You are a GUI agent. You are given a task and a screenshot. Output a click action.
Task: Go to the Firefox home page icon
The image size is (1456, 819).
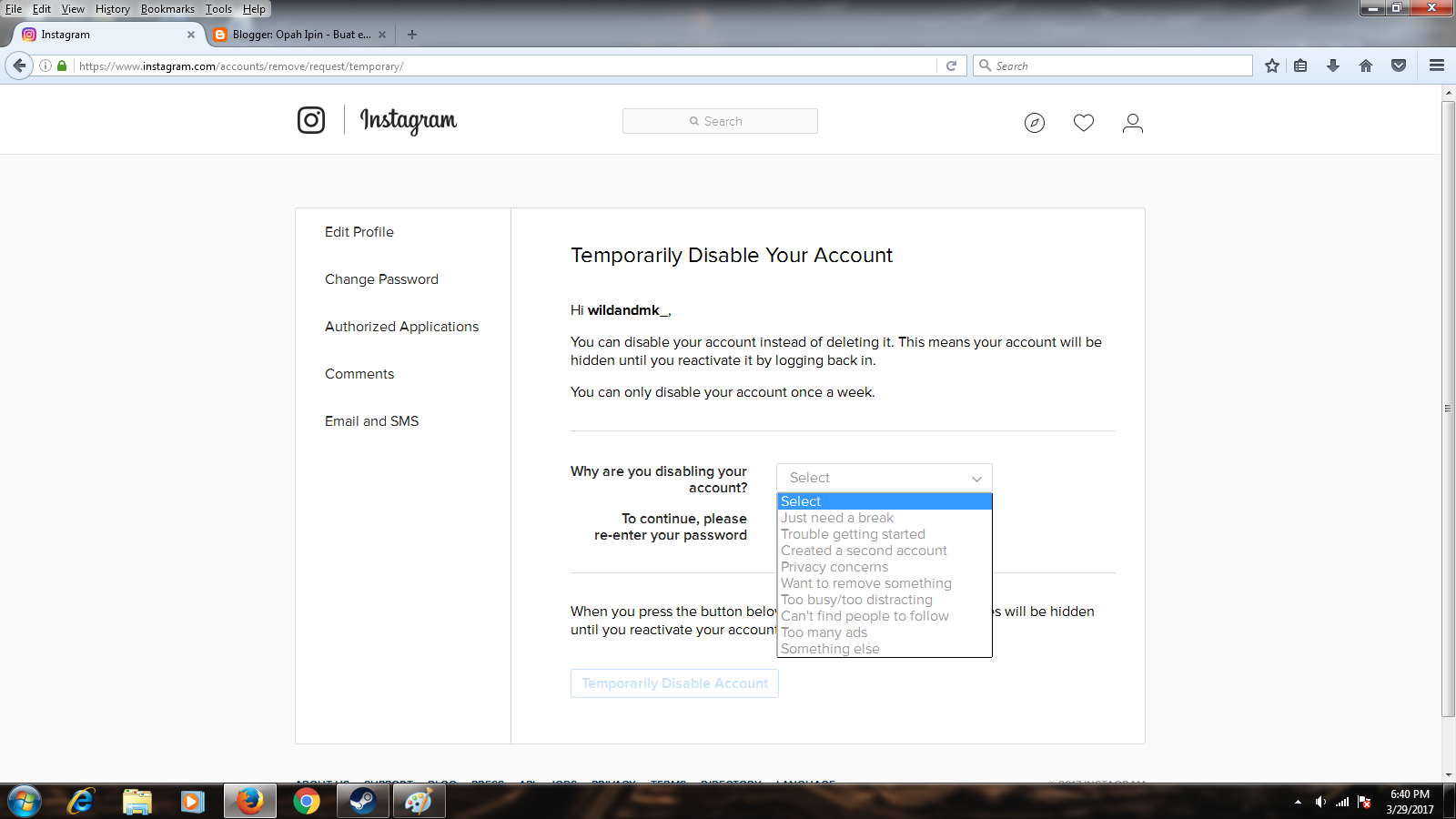pos(1366,66)
